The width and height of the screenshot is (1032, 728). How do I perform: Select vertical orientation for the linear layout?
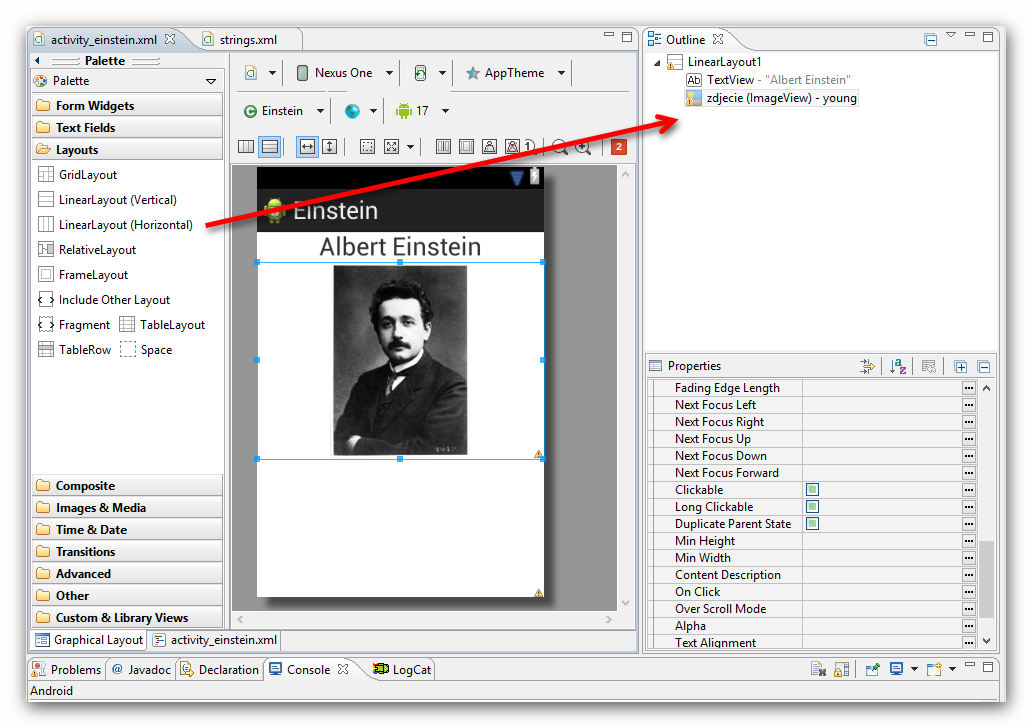(x=270, y=146)
